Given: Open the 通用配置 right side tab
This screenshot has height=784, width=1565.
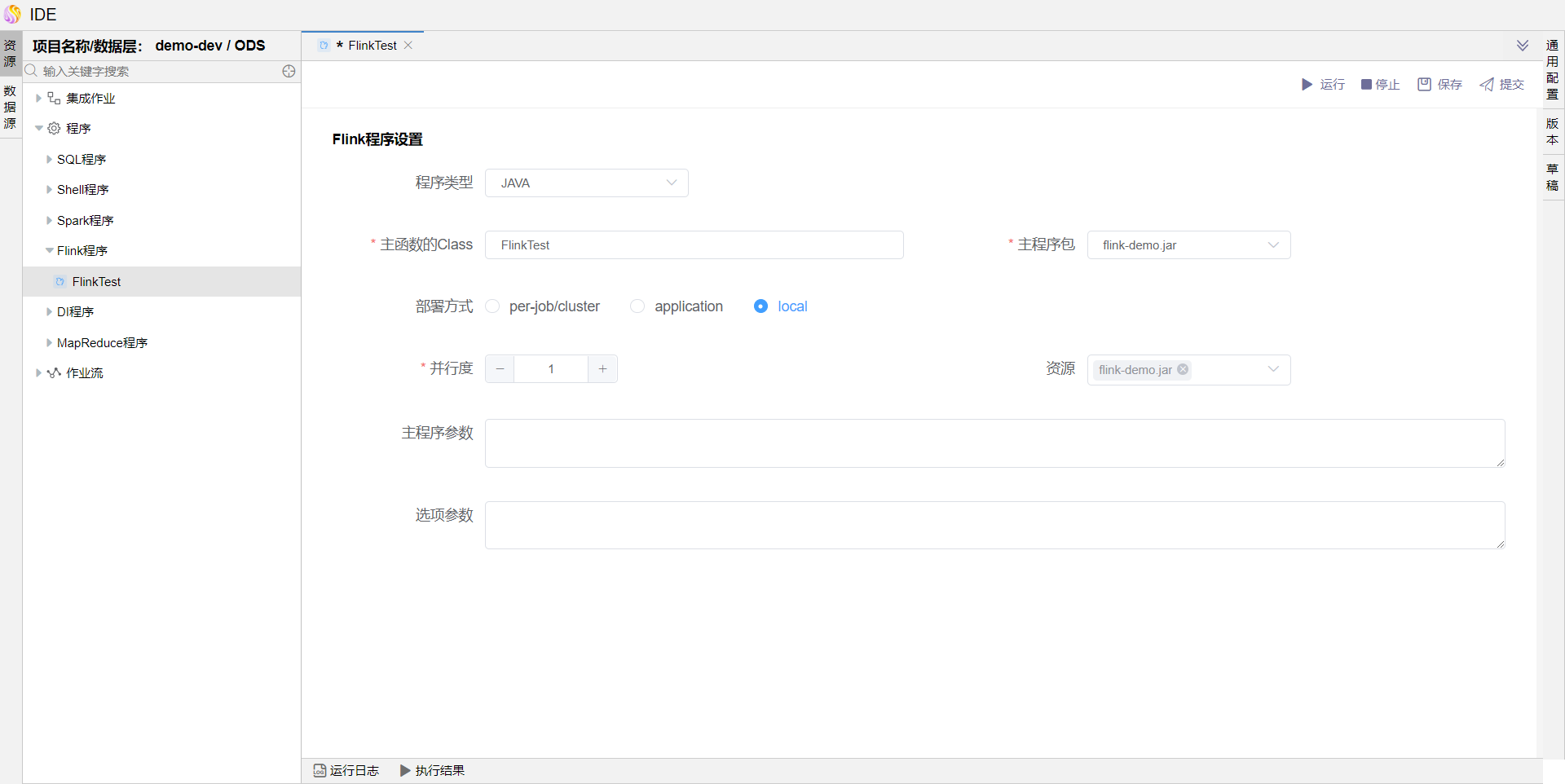Looking at the screenshot, I should pos(1552,70).
